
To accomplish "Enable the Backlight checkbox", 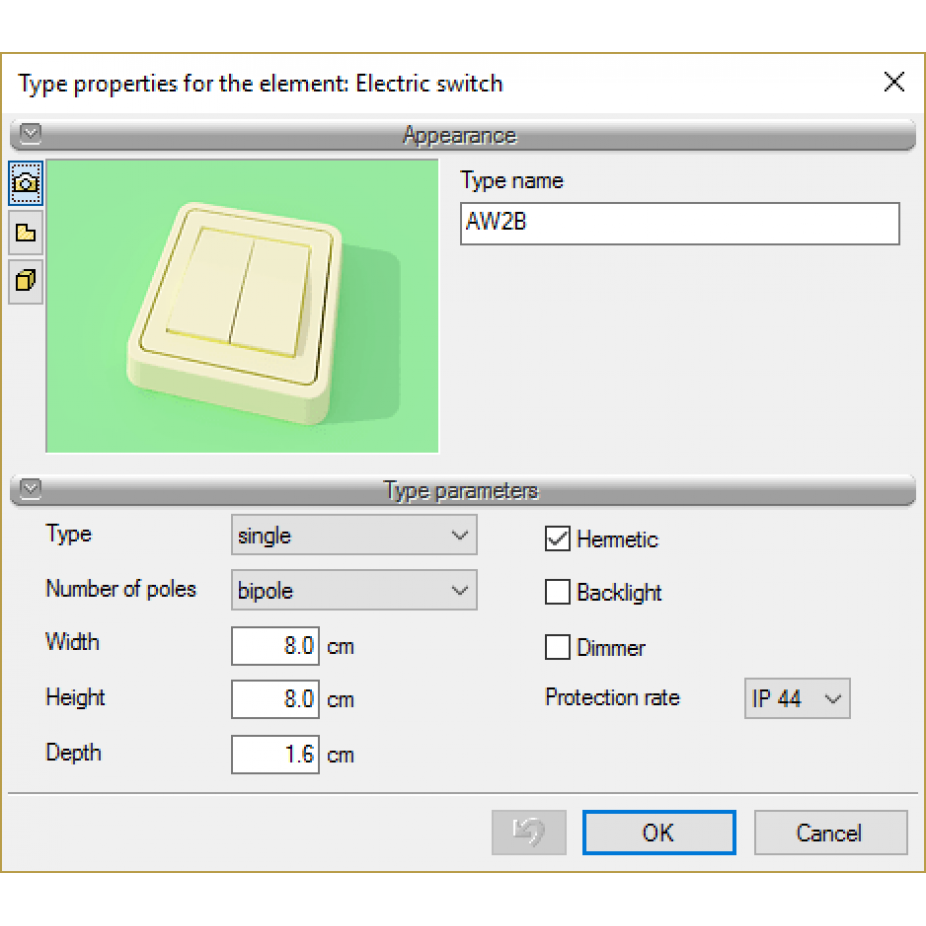I will tap(557, 592).
